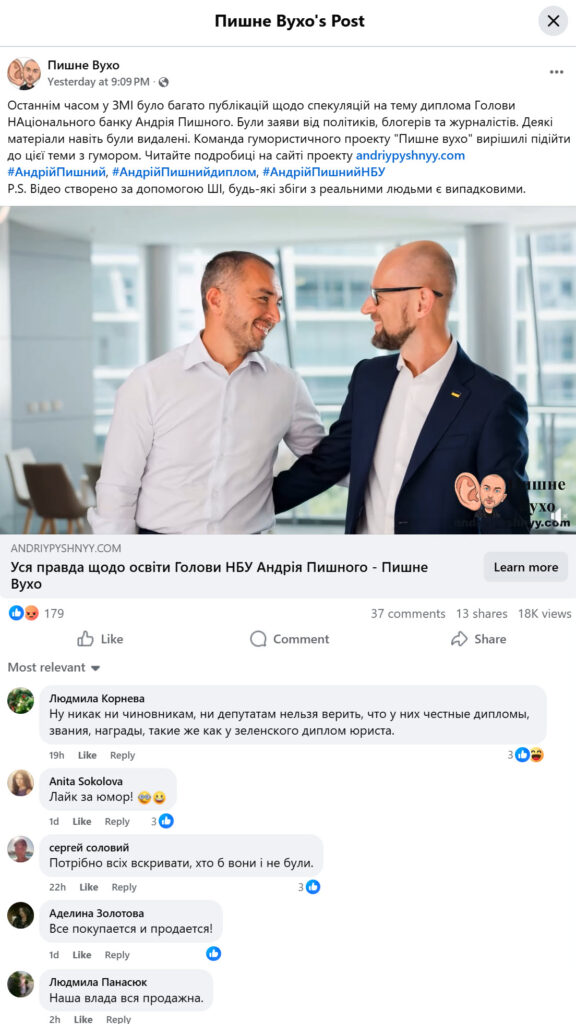Open the andriypyshnyy.com link in post text

[410, 155]
